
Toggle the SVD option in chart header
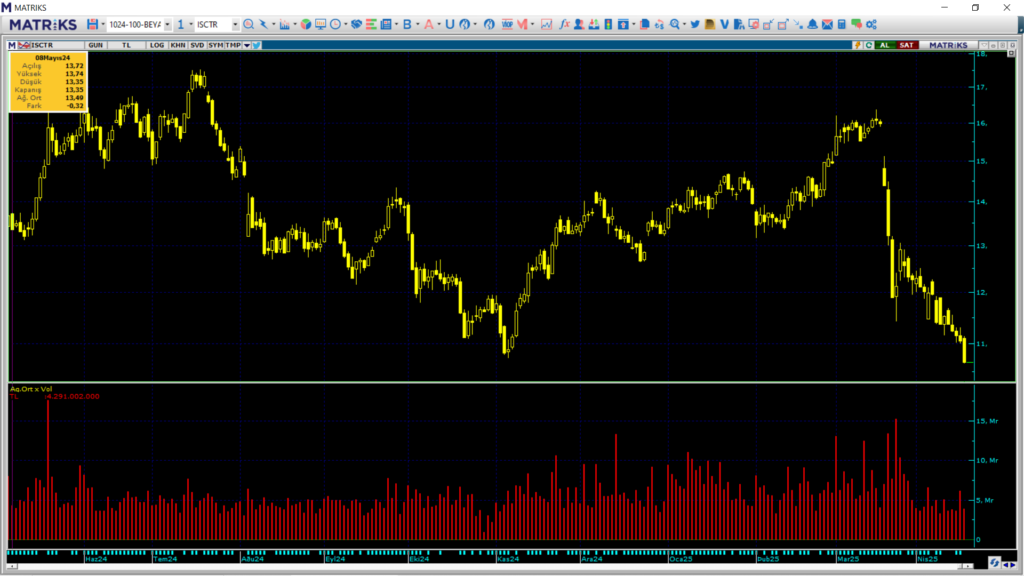coord(197,45)
